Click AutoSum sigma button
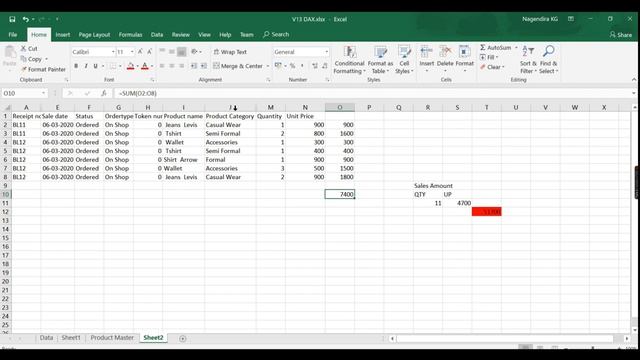Image resolution: width=640 pixels, height=360 pixels. coord(495,48)
